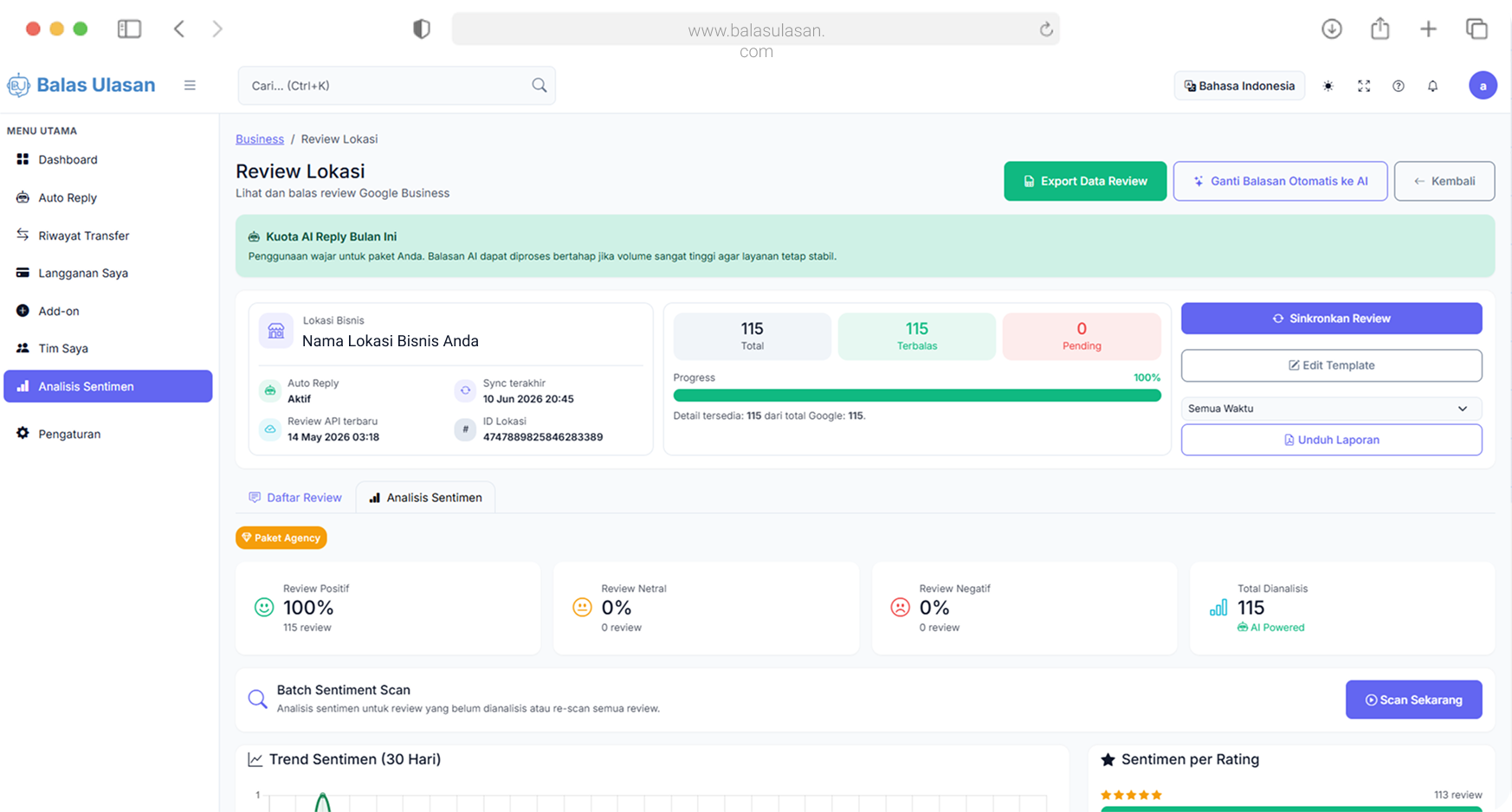Expand the Semua Waktu dropdown

(x=1331, y=409)
